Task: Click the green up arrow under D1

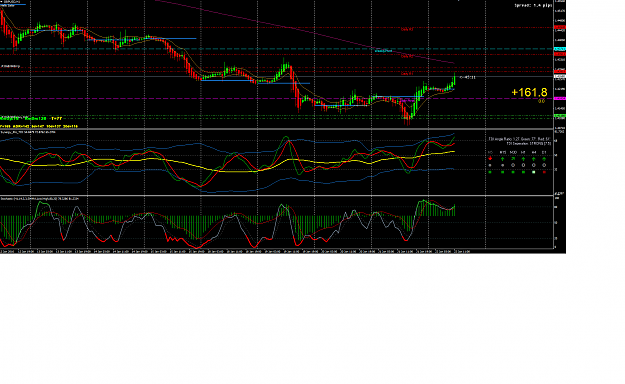Action: (544, 159)
